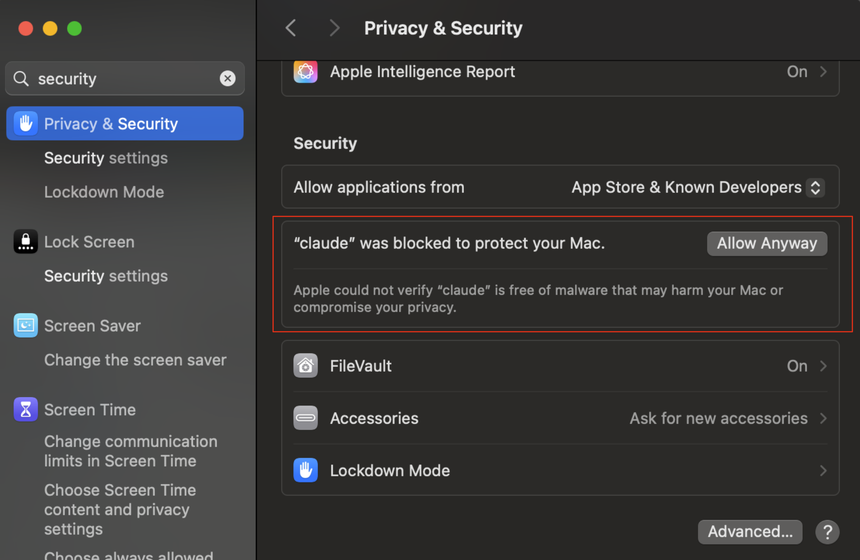
Task: Select Change the screen saver result
Action: coord(135,360)
